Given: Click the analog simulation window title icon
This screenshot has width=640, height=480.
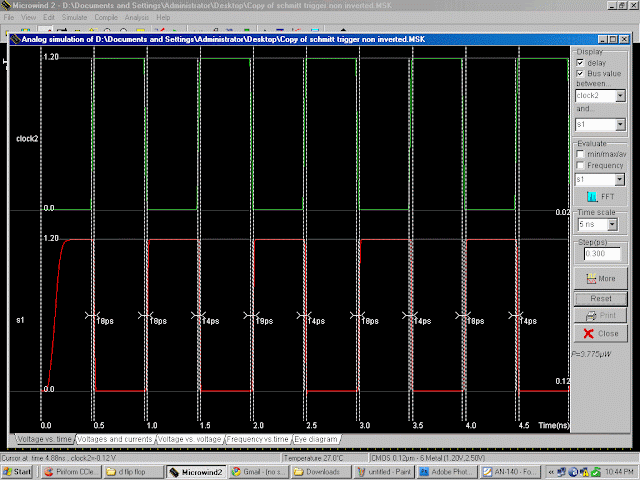Looking at the screenshot, I should click(x=16, y=39).
